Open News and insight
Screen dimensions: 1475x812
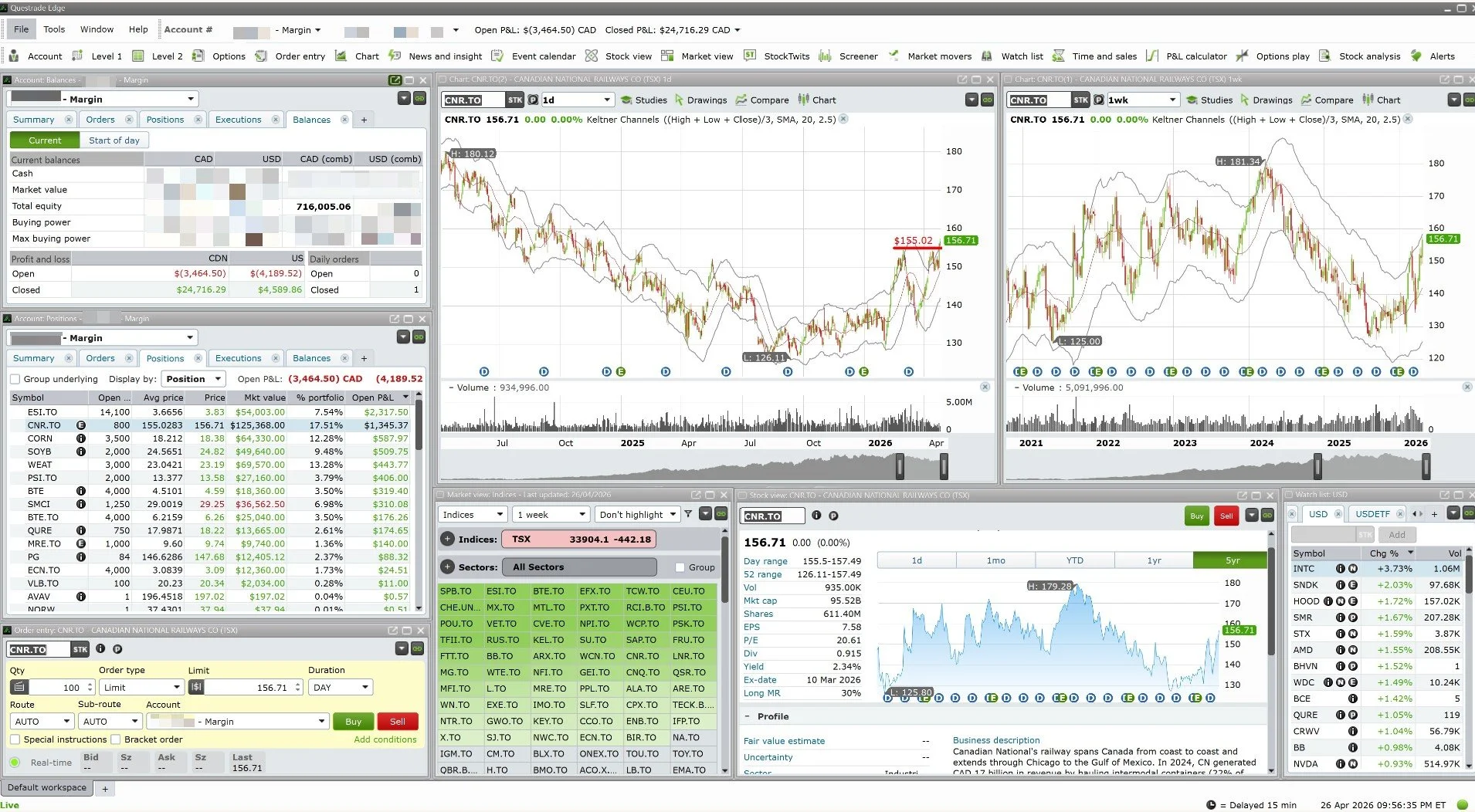coord(436,56)
